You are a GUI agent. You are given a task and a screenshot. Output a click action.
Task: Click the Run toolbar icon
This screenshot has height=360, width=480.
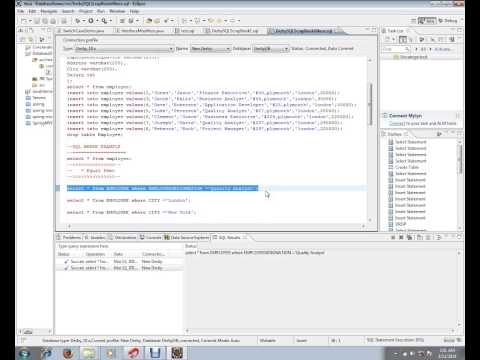tap(91, 21)
